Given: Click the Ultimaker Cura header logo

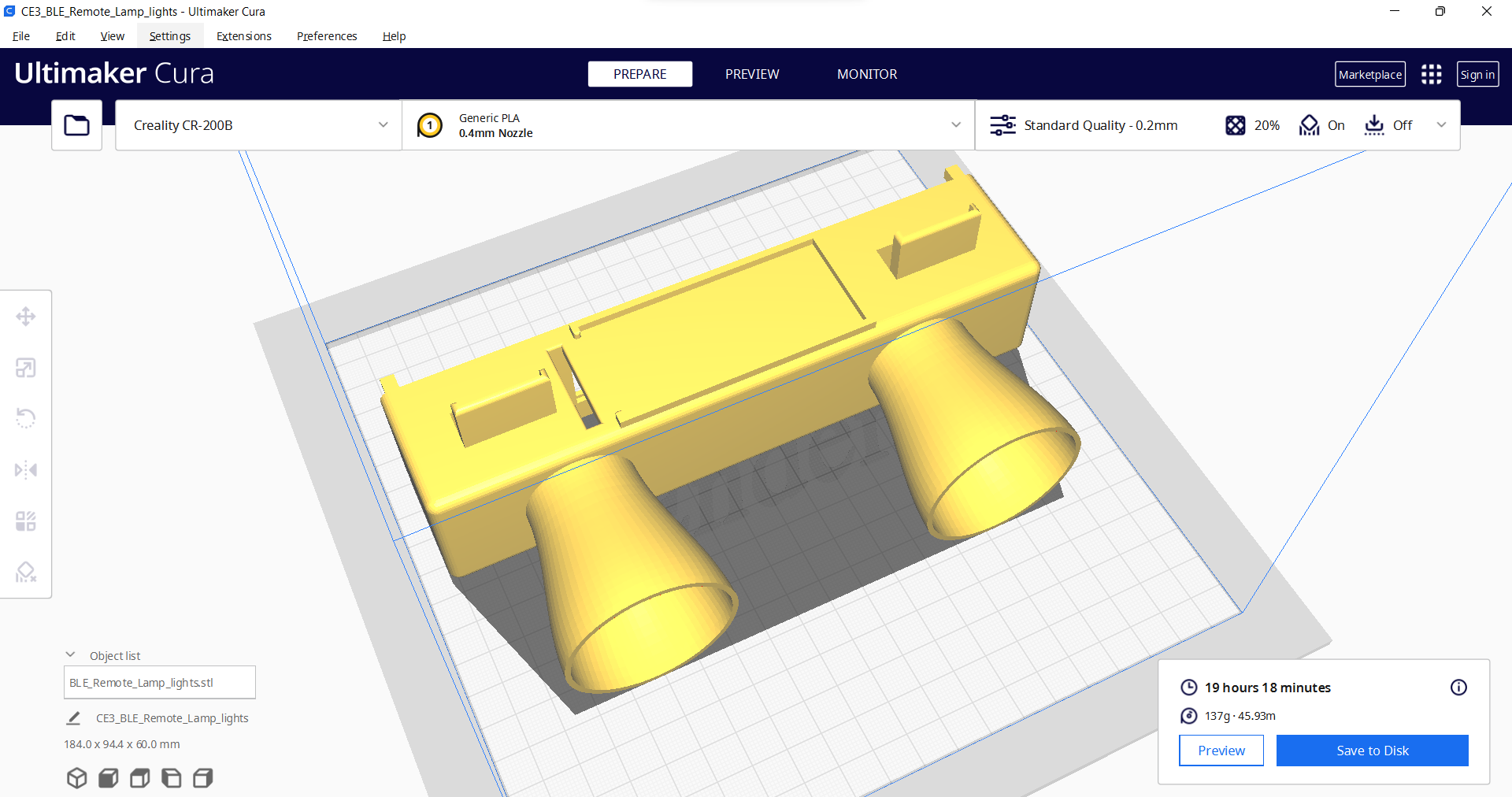Looking at the screenshot, I should tap(114, 73).
